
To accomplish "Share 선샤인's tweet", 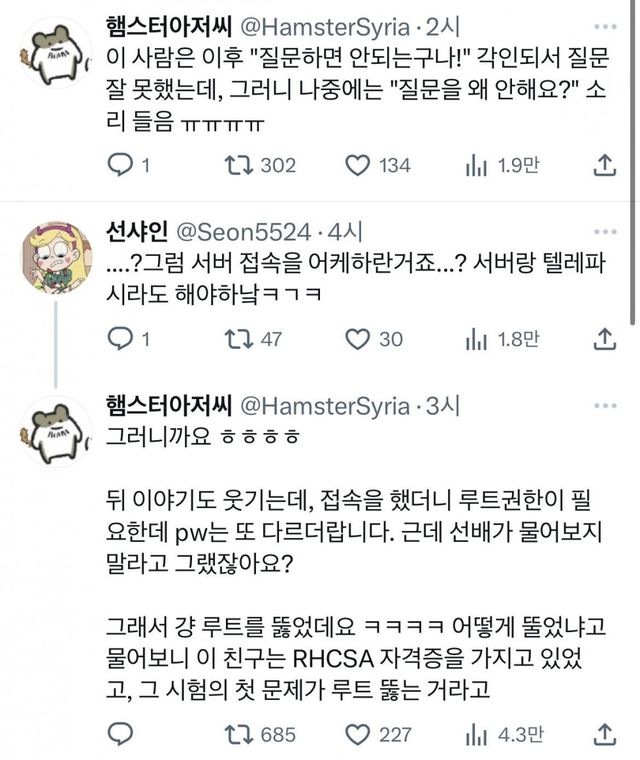I will (x=604, y=340).
